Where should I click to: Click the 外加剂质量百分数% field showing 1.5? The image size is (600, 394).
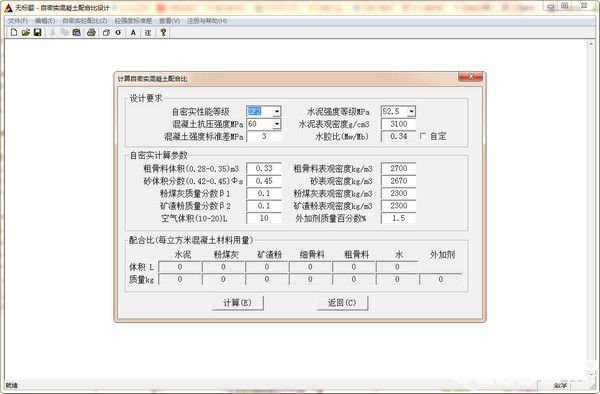[398, 218]
